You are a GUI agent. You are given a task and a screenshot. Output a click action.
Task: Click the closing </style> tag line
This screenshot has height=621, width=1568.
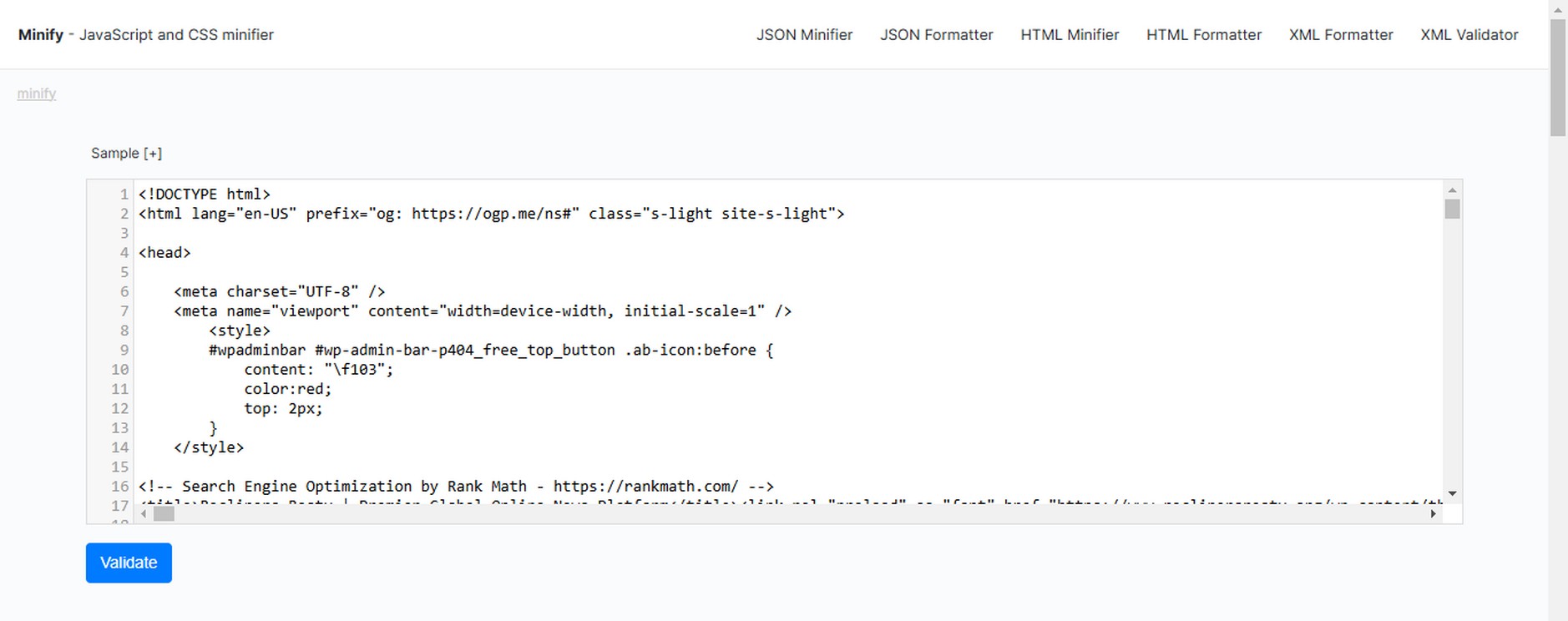click(x=209, y=447)
